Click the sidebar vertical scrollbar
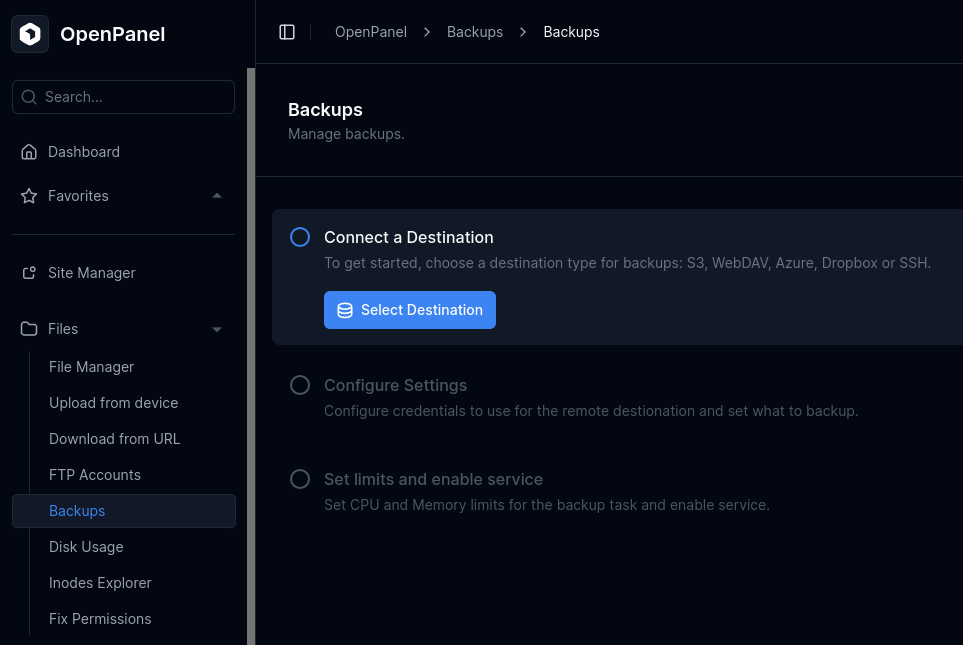Screen dimensions: 963x645 click(x=251, y=350)
